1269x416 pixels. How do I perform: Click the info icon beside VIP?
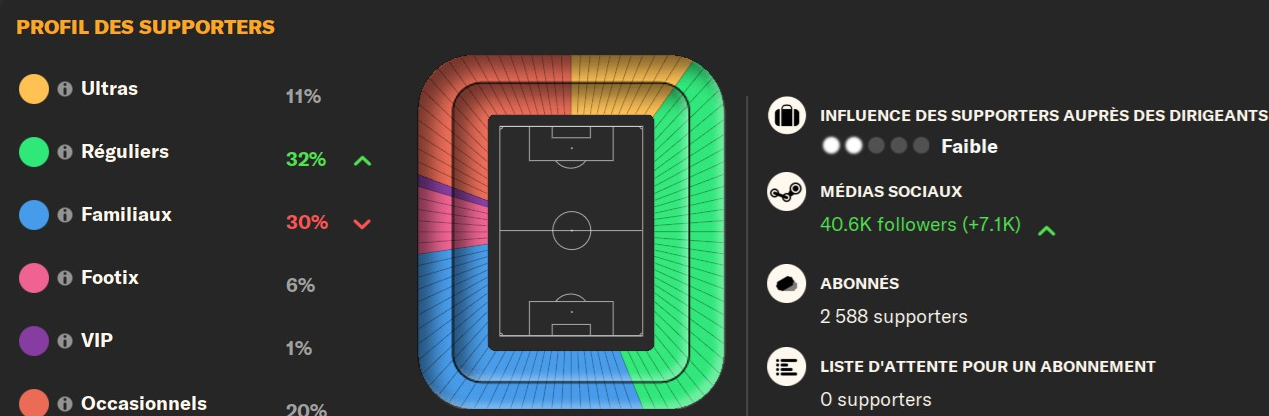(65, 341)
